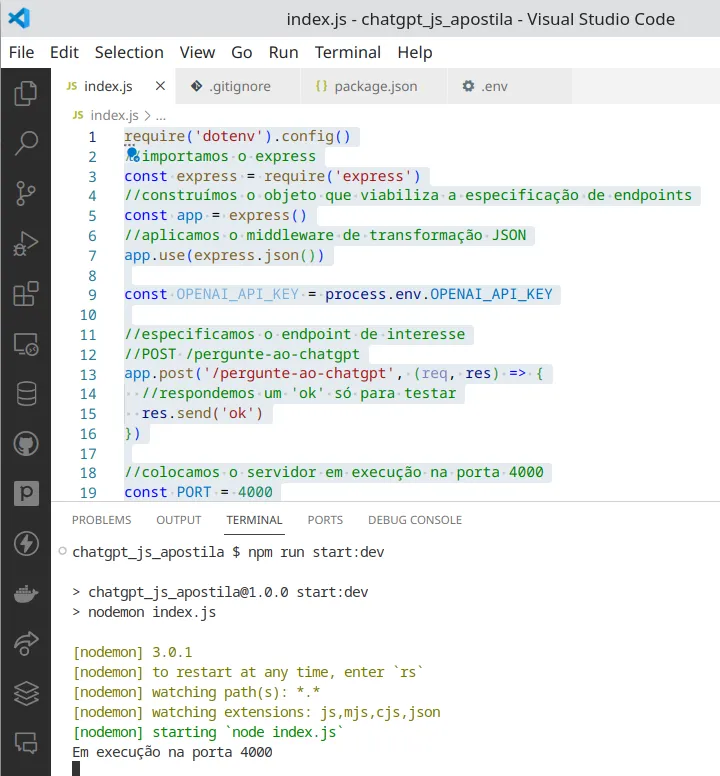Click 'process.env' on line 9
Image resolution: width=720 pixels, height=776 pixels.
pos(373,294)
